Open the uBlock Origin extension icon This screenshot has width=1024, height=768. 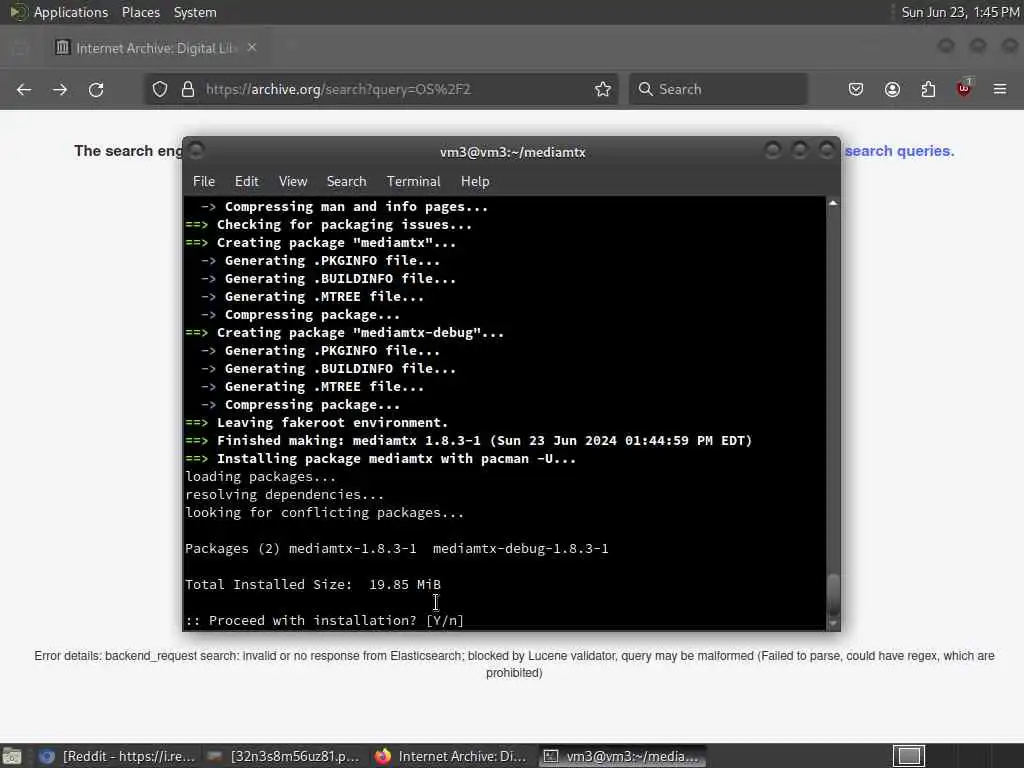[964, 88]
